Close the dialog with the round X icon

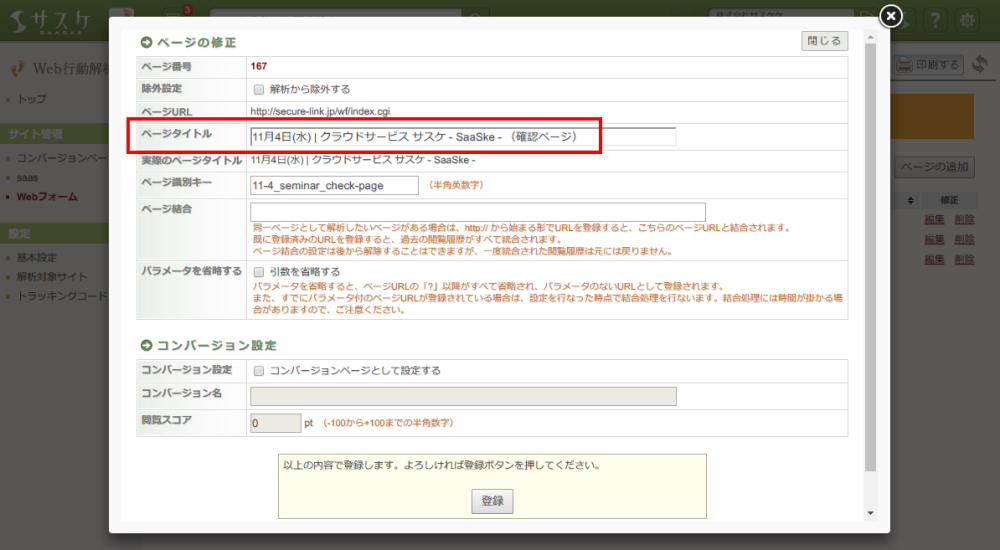pyautogui.click(x=890, y=16)
